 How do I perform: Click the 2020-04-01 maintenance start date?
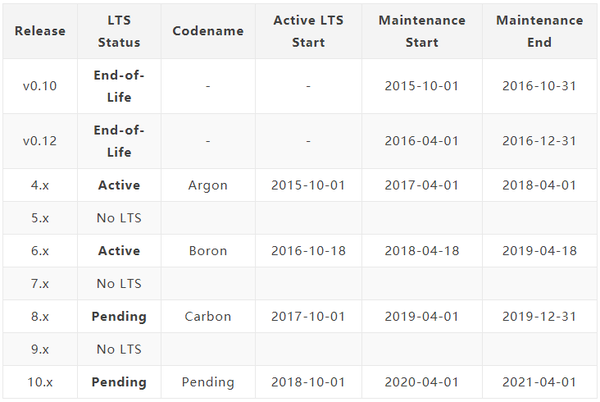421,382
